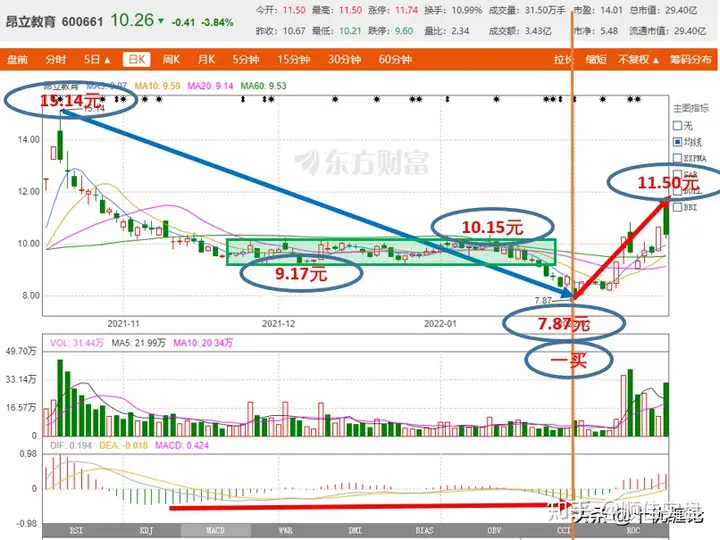
Task: Click the 2021-11 date axis label
Action: coord(123,324)
